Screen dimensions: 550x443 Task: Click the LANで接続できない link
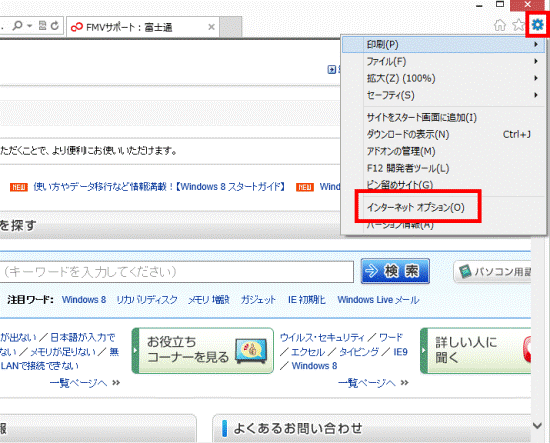(x=39, y=366)
